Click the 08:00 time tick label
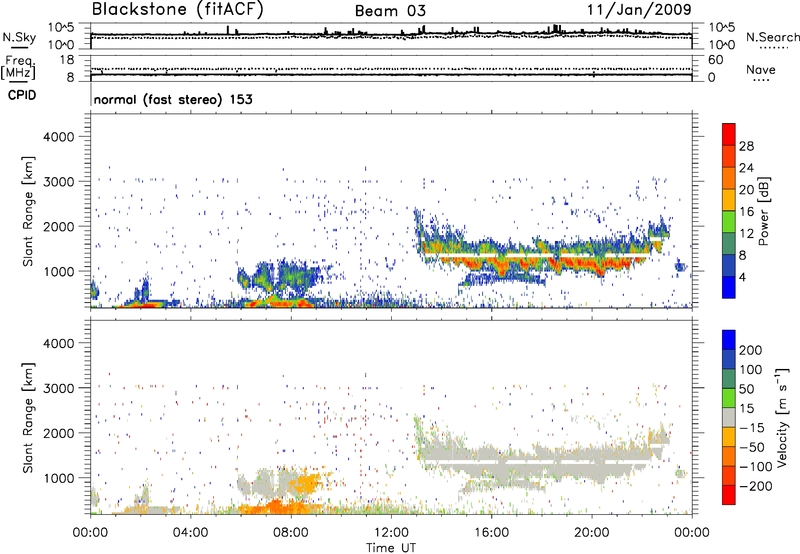This screenshot has width=800, height=554. pos(291,533)
